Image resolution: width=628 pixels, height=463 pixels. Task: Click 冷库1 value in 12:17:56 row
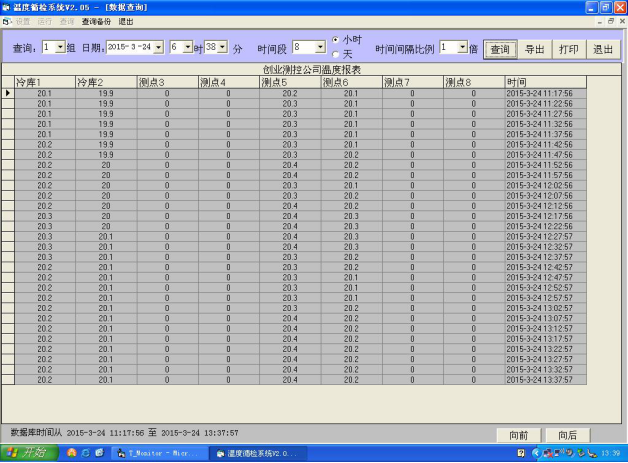point(45,216)
